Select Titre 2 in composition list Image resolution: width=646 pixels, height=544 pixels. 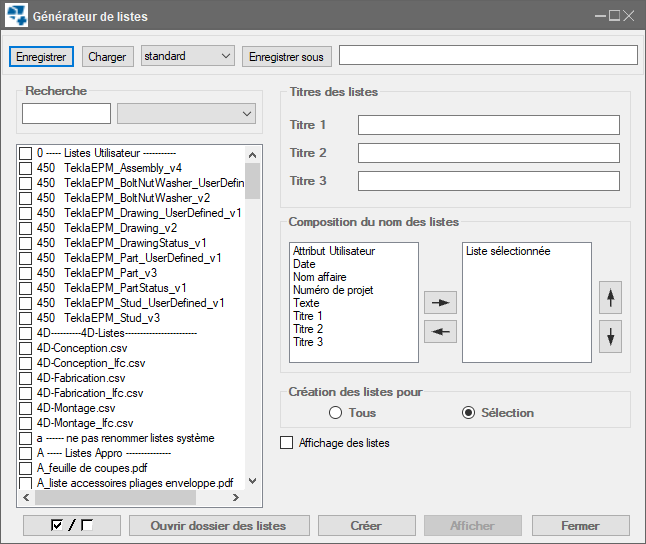point(308,329)
